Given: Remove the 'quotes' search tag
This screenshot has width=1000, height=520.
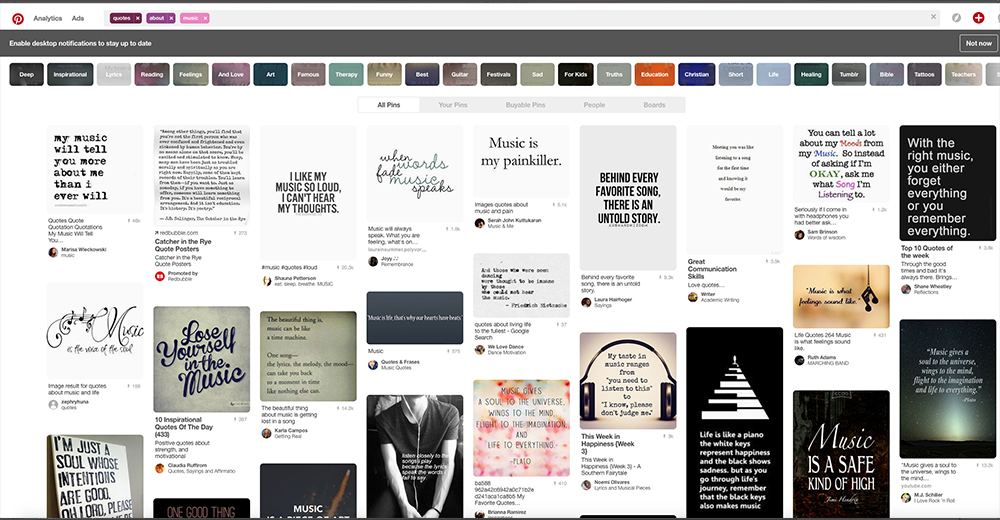Looking at the screenshot, I should coord(135,18).
